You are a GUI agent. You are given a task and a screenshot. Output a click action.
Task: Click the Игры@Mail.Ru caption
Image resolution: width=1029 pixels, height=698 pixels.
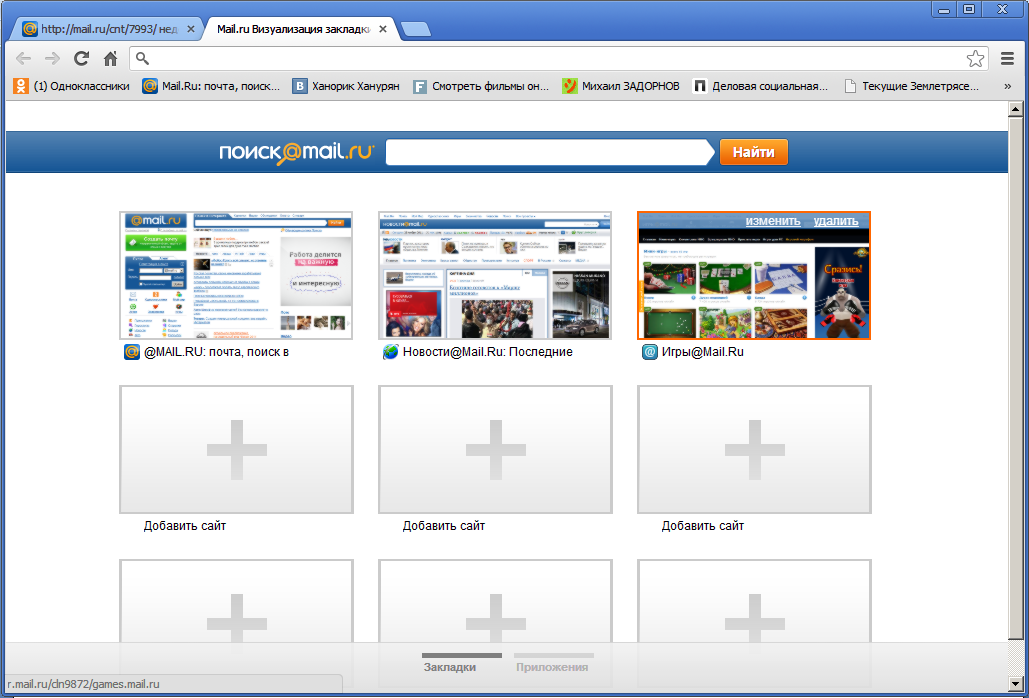[703, 352]
